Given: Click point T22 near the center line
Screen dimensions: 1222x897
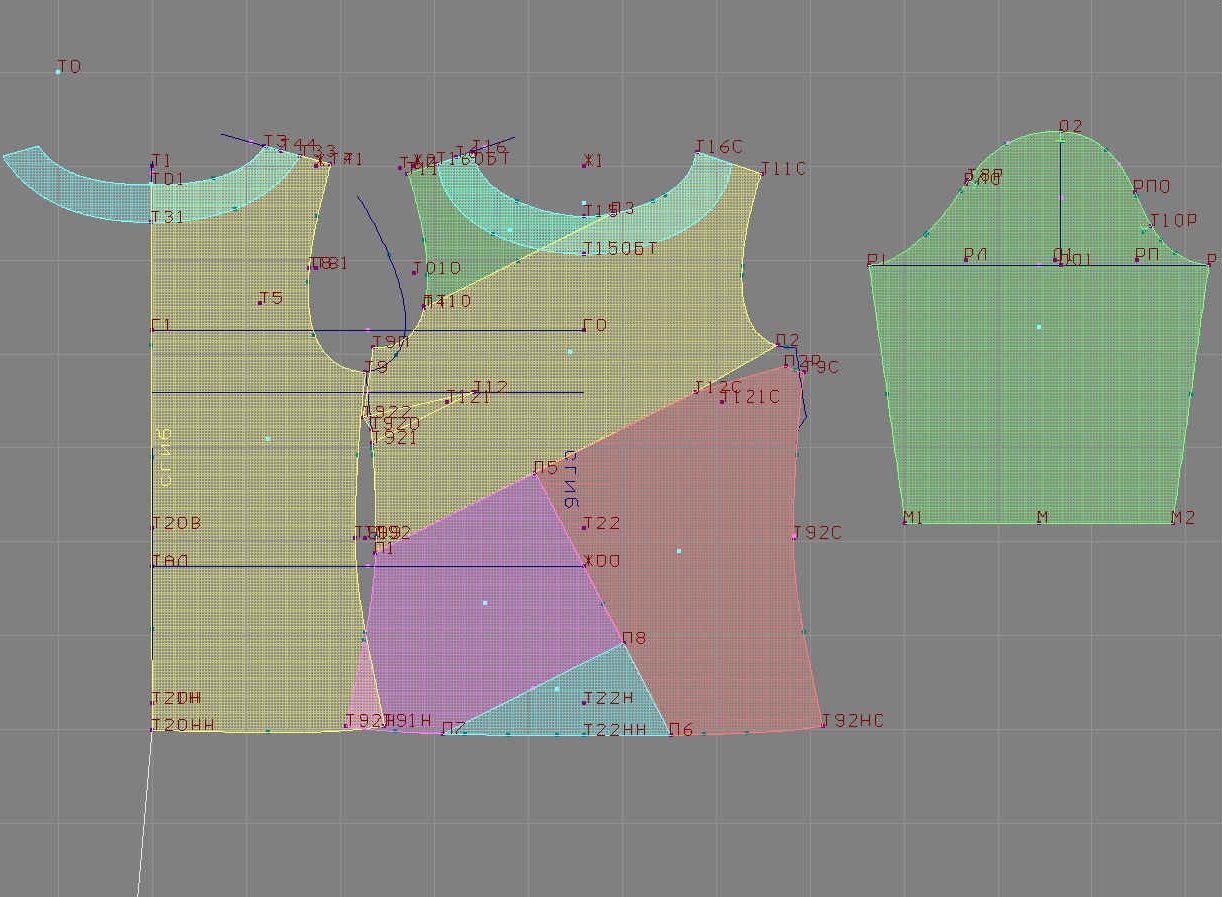Looking at the screenshot, I should [584, 528].
